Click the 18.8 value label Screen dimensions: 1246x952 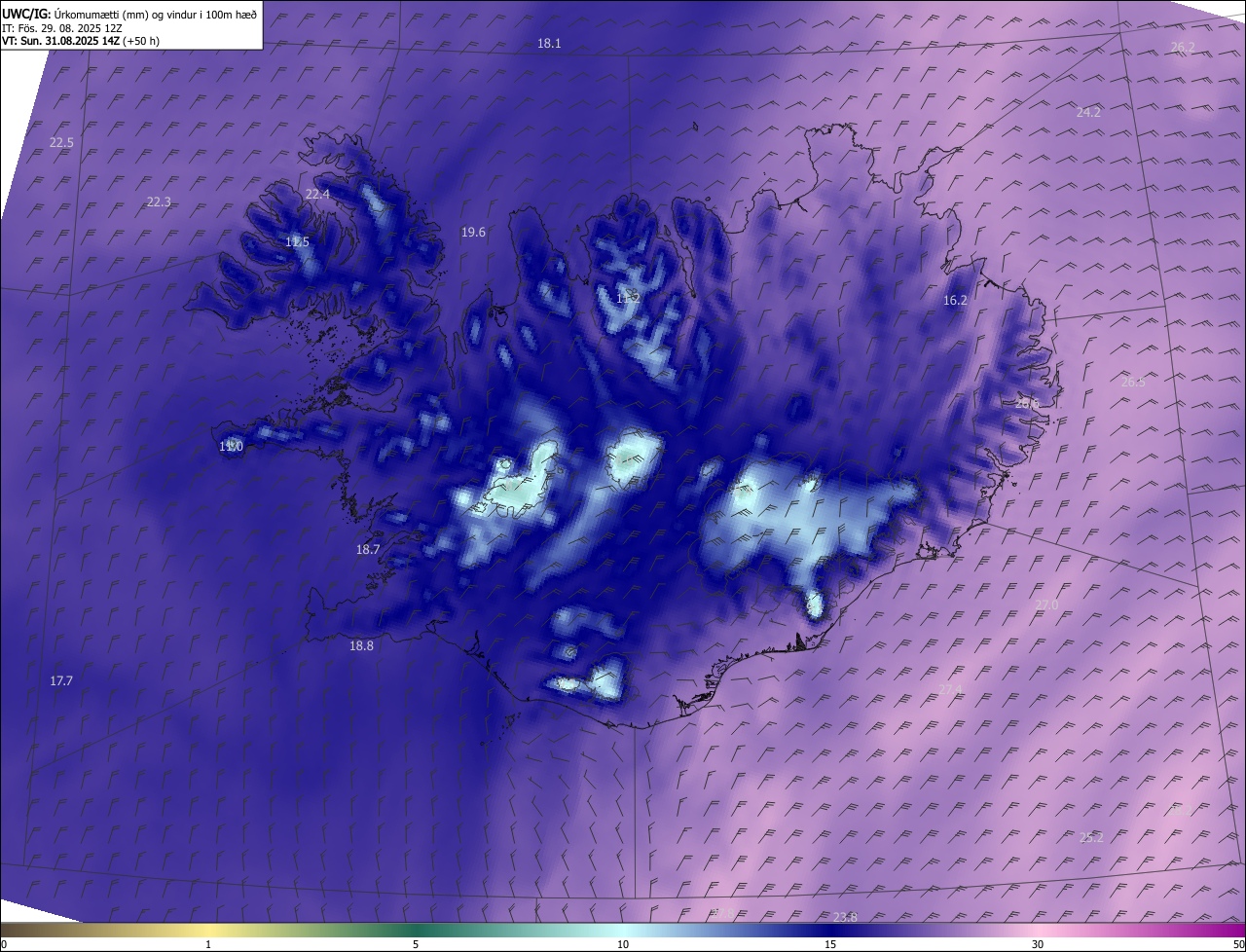(x=361, y=645)
